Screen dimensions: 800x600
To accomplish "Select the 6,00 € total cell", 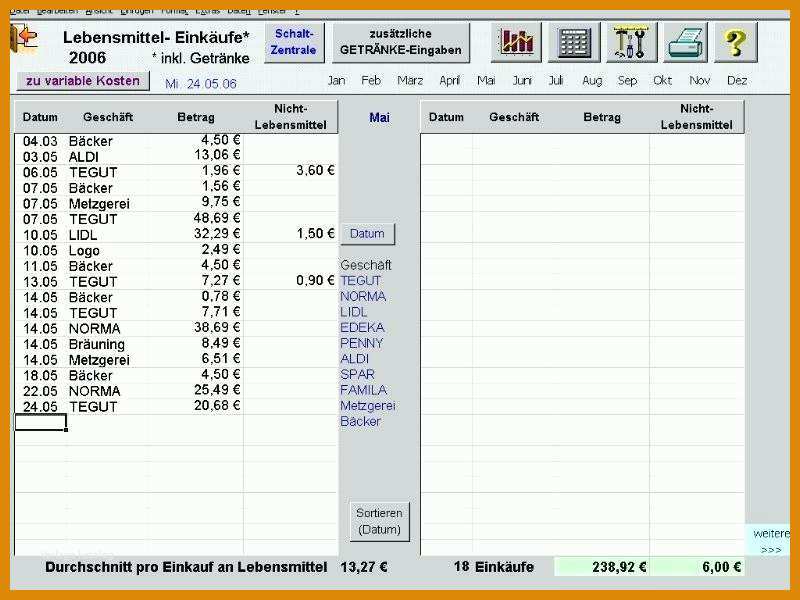I will [697, 567].
